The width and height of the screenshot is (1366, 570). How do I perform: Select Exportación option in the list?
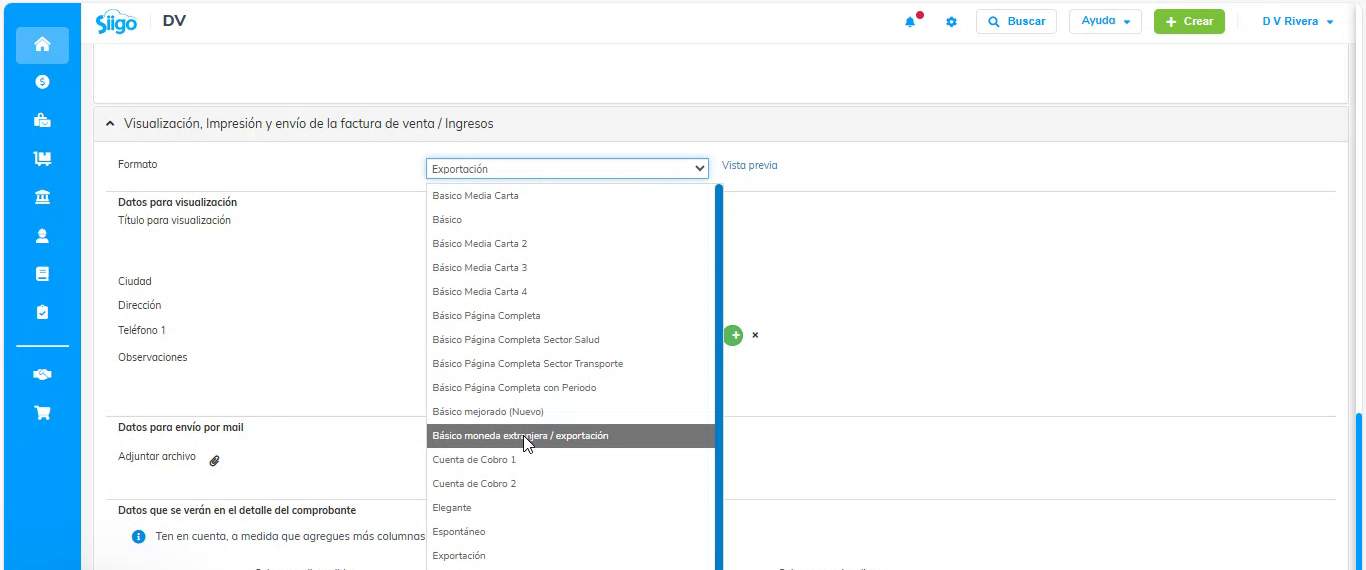pyautogui.click(x=570, y=556)
